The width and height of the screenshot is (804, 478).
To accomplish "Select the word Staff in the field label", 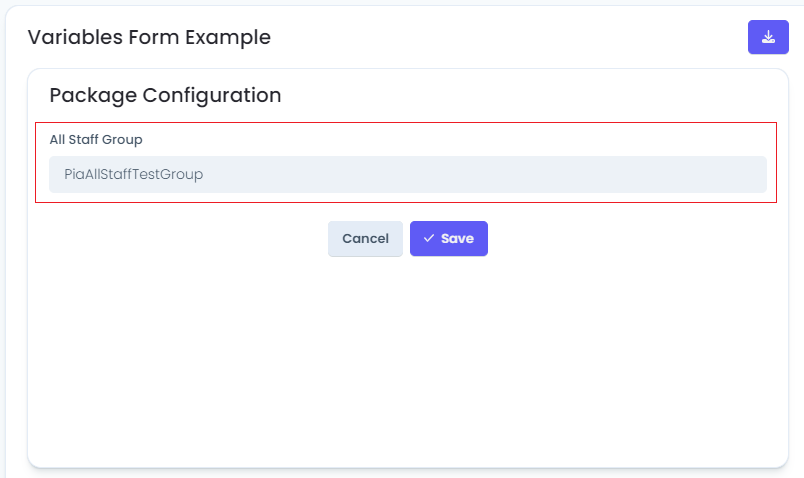I will coord(84,140).
